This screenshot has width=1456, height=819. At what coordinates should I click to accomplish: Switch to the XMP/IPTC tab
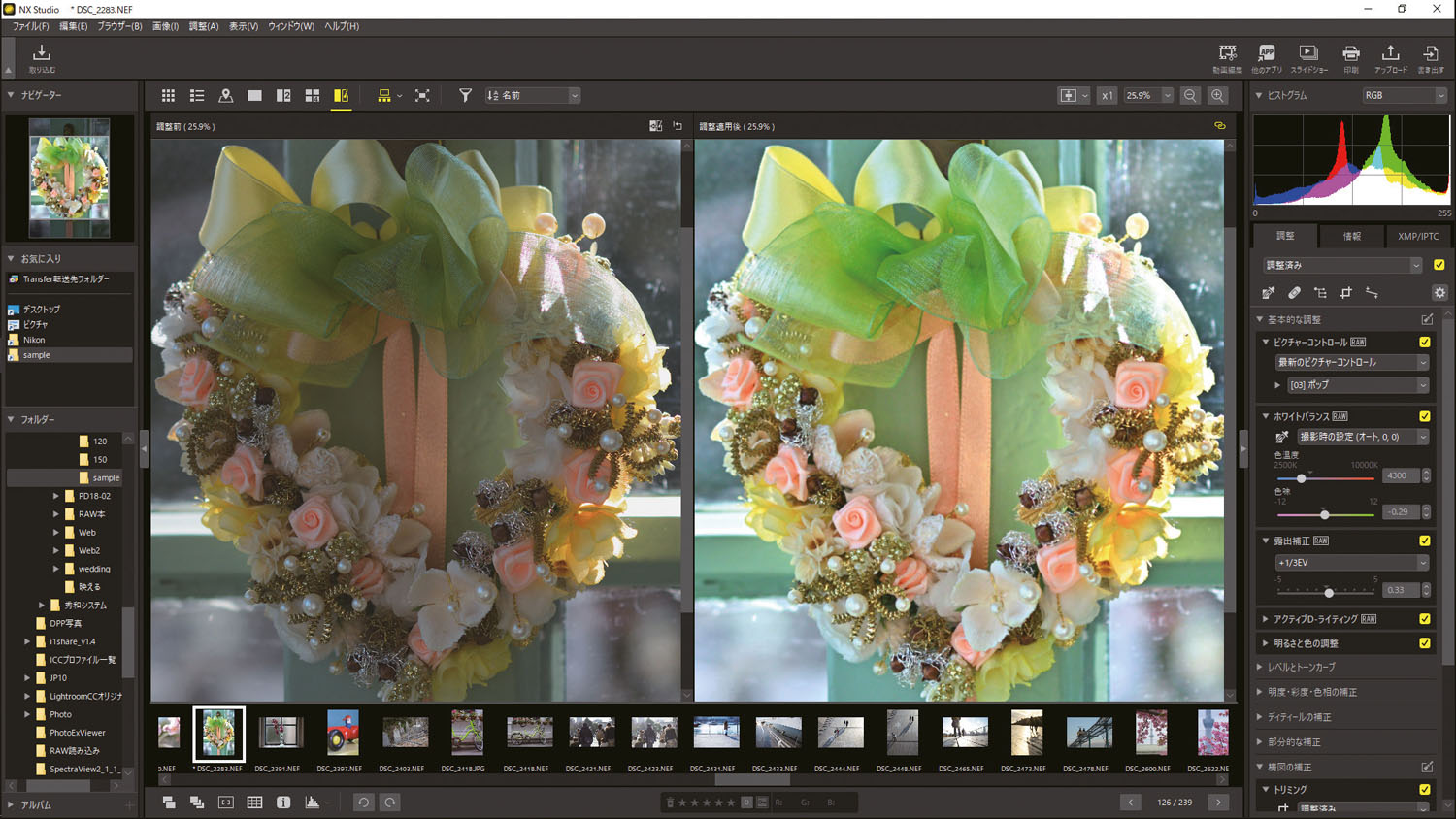tap(1417, 236)
